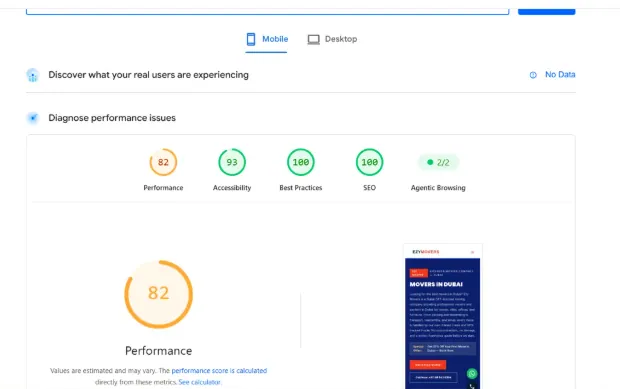
Task: Click the Agentic Browsing label text
Action: coord(438,188)
